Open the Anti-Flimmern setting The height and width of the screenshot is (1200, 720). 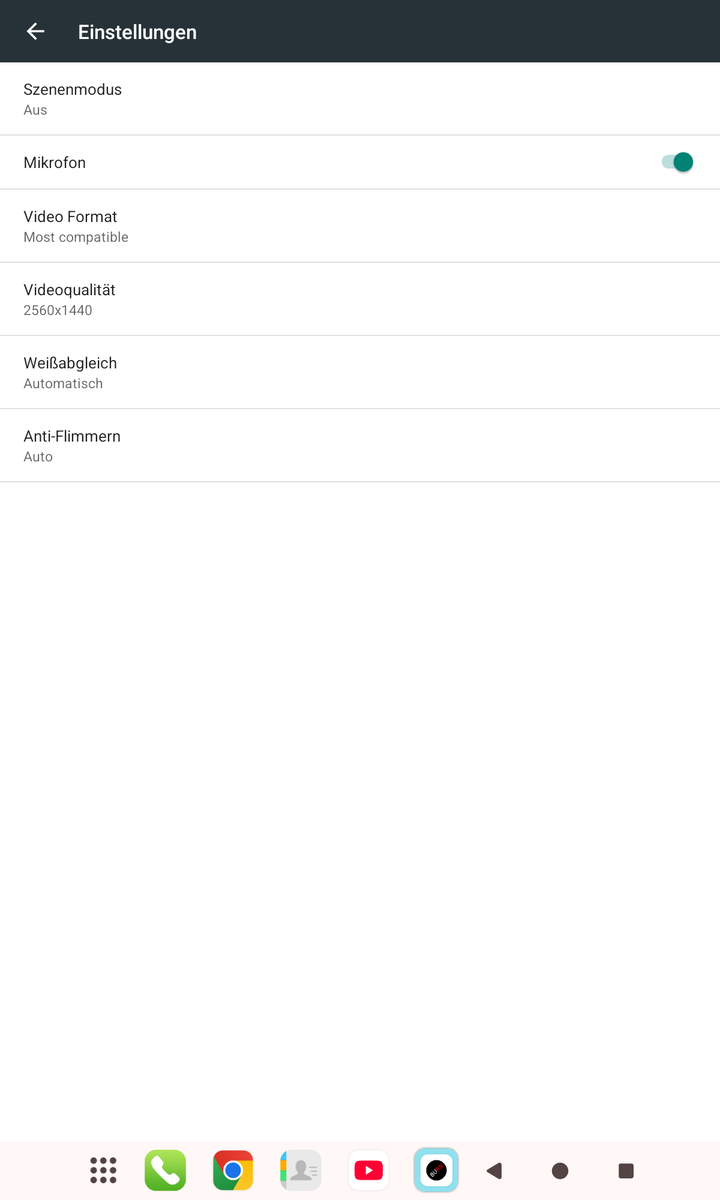coord(360,445)
